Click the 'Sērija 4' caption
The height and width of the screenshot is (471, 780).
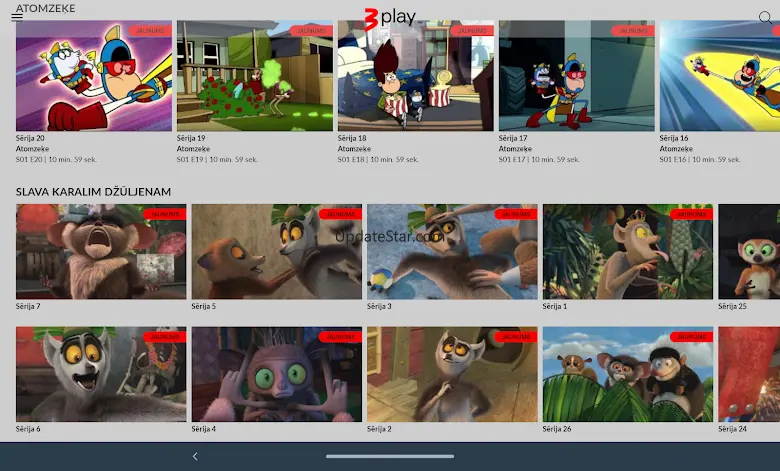(203, 429)
